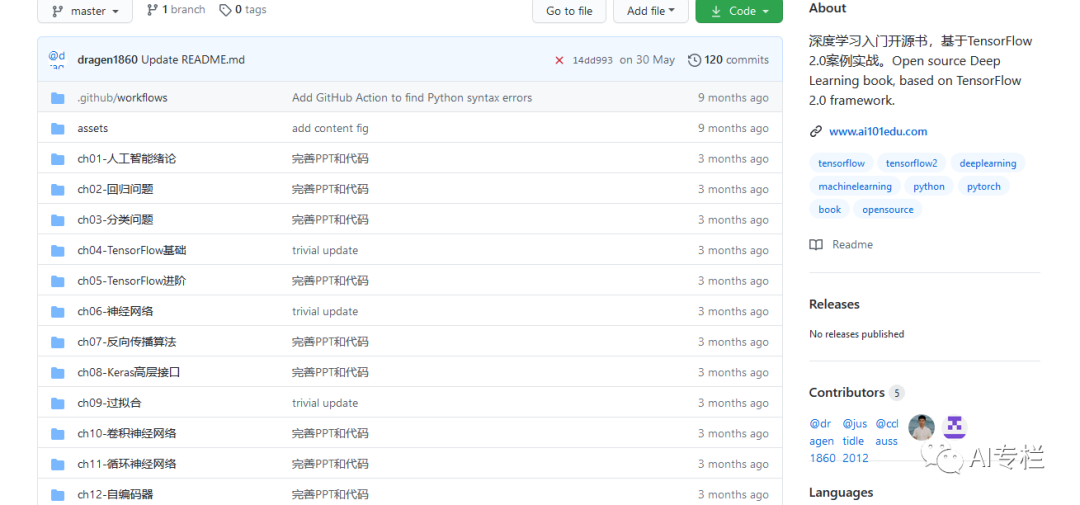Open the @dragen1860 contributor avatar
Image resolution: width=1080 pixels, height=505 pixels.
822,441
